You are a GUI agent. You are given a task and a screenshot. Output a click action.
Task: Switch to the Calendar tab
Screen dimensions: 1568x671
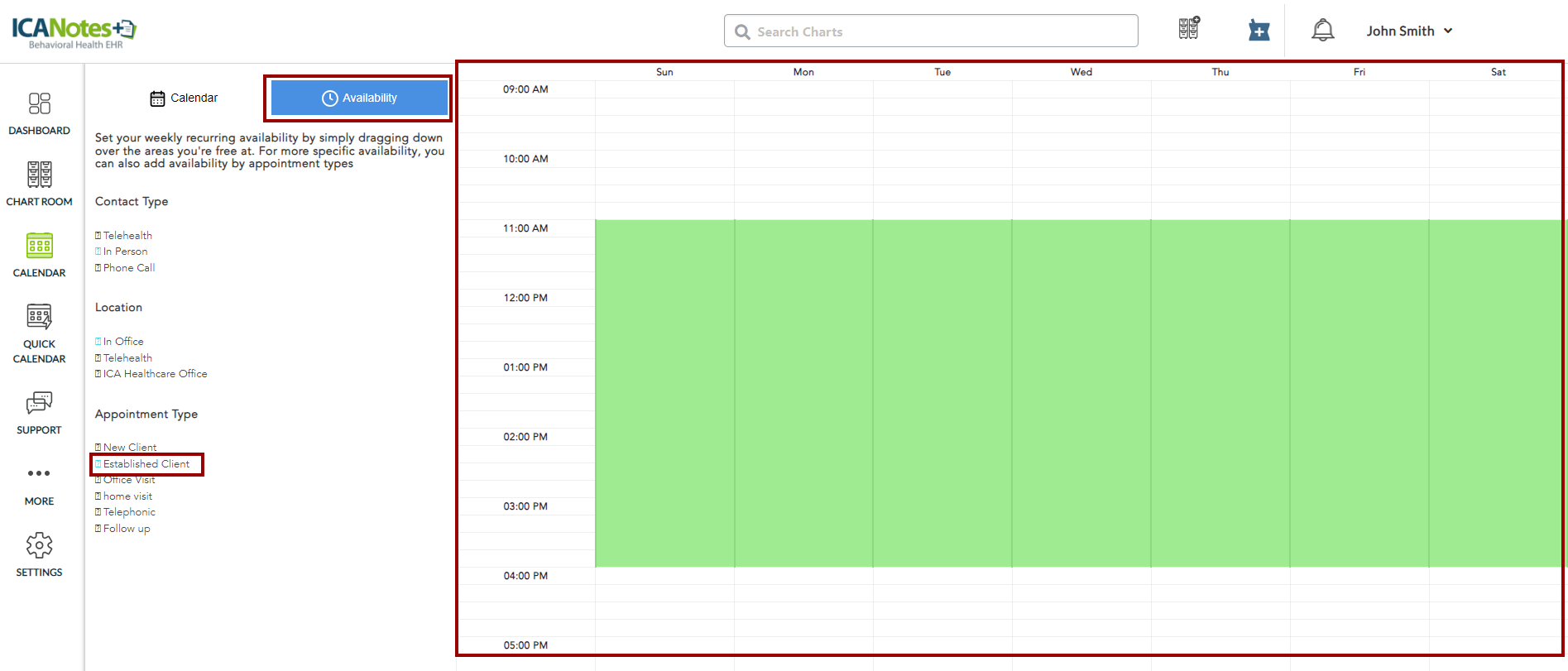(184, 98)
